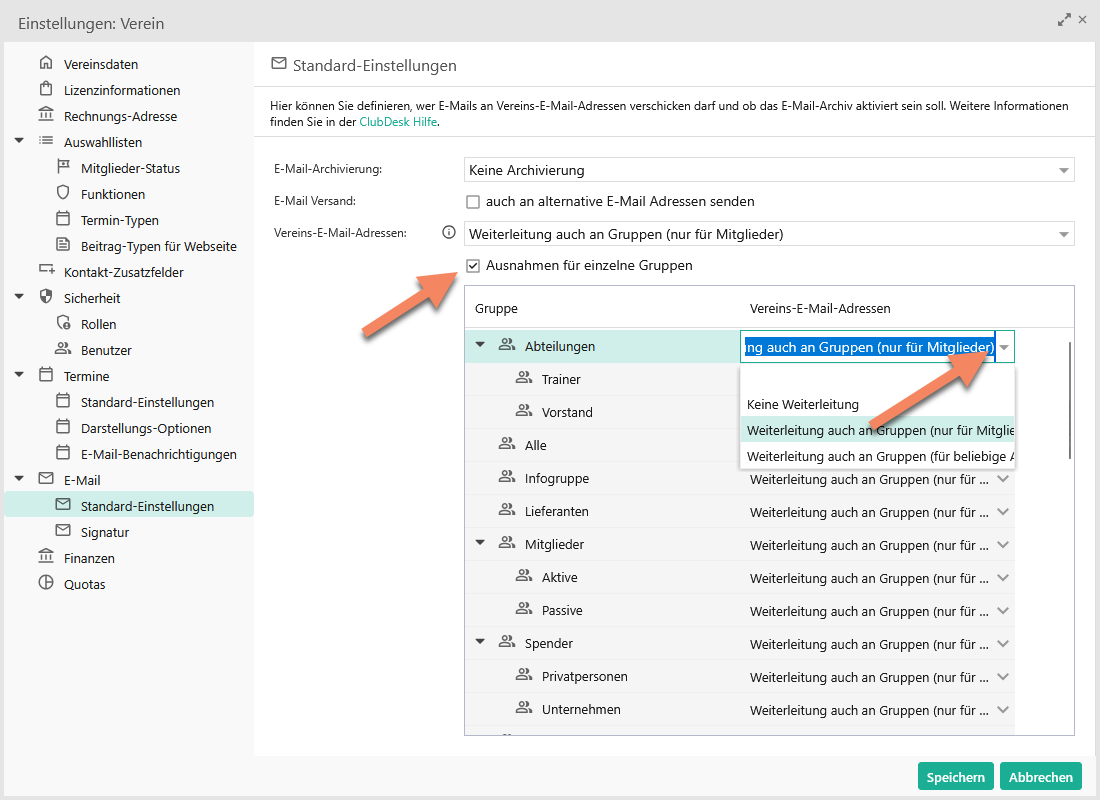The width and height of the screenshot is (1100, 800).
Task: Click the Mitglieder-Status flag icon
Action: coord(63,167)
